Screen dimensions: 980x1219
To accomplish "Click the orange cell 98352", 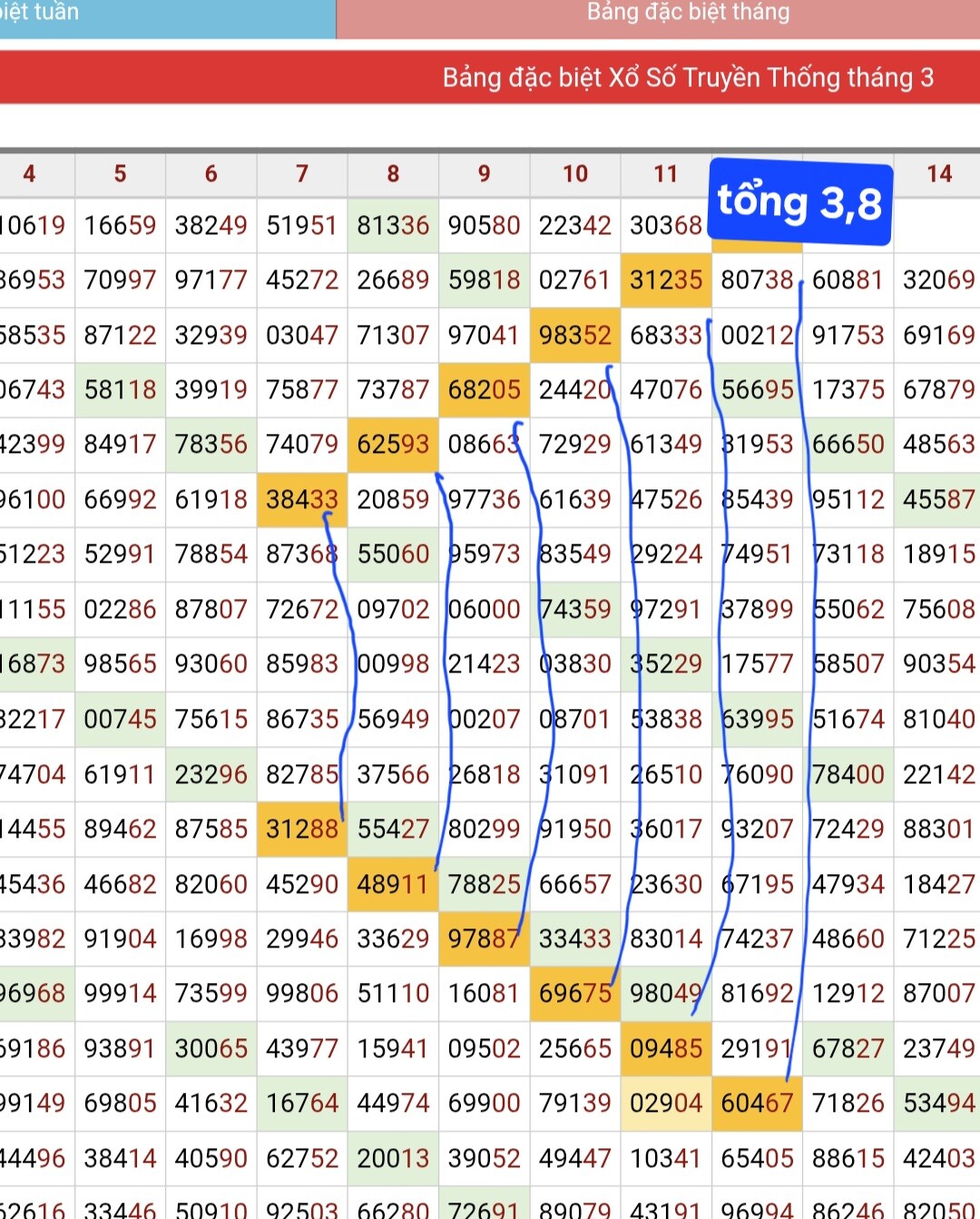I will click(x=574, y=335).
